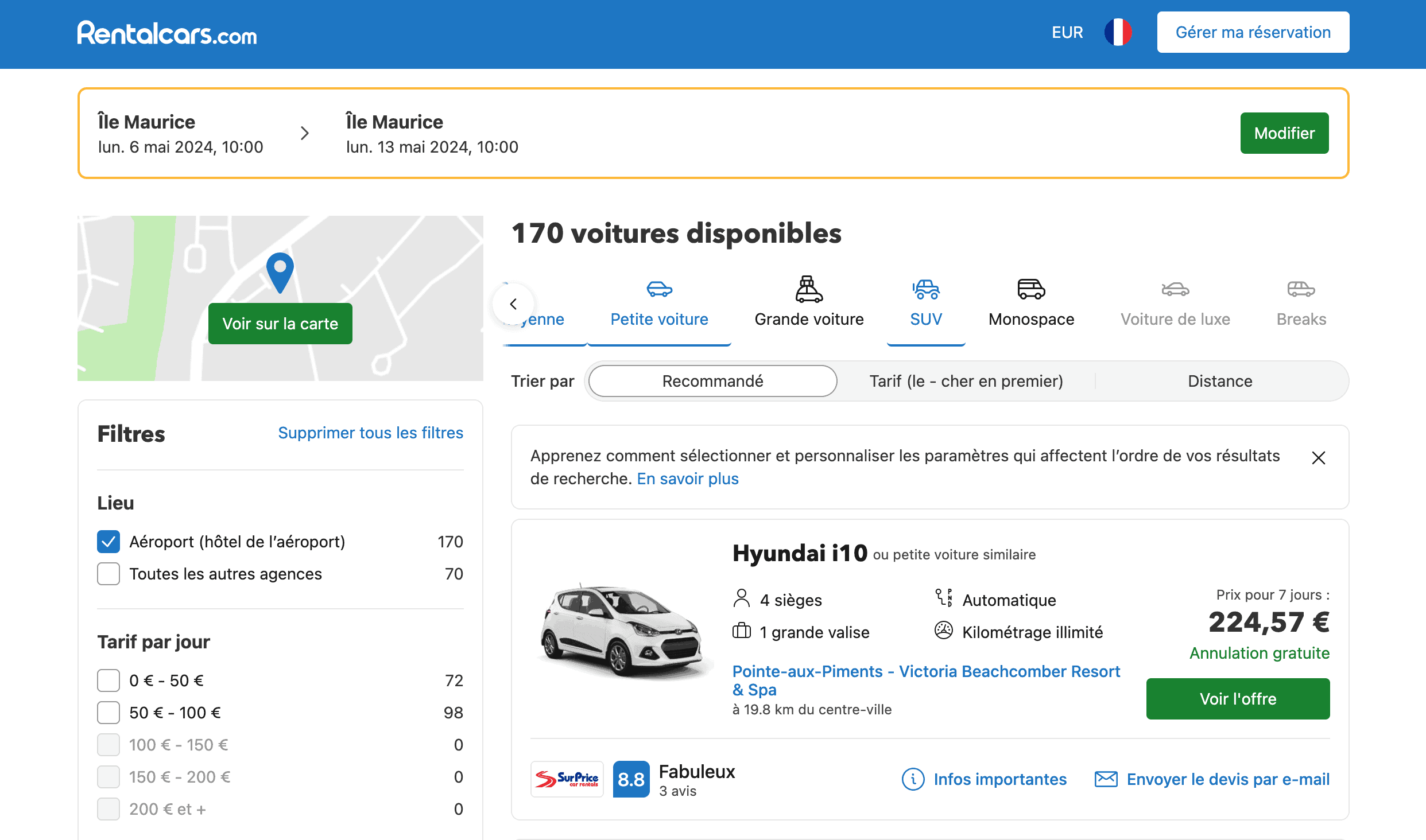
Task: Click the Infos importantes info icon
Action: point(913,779)
